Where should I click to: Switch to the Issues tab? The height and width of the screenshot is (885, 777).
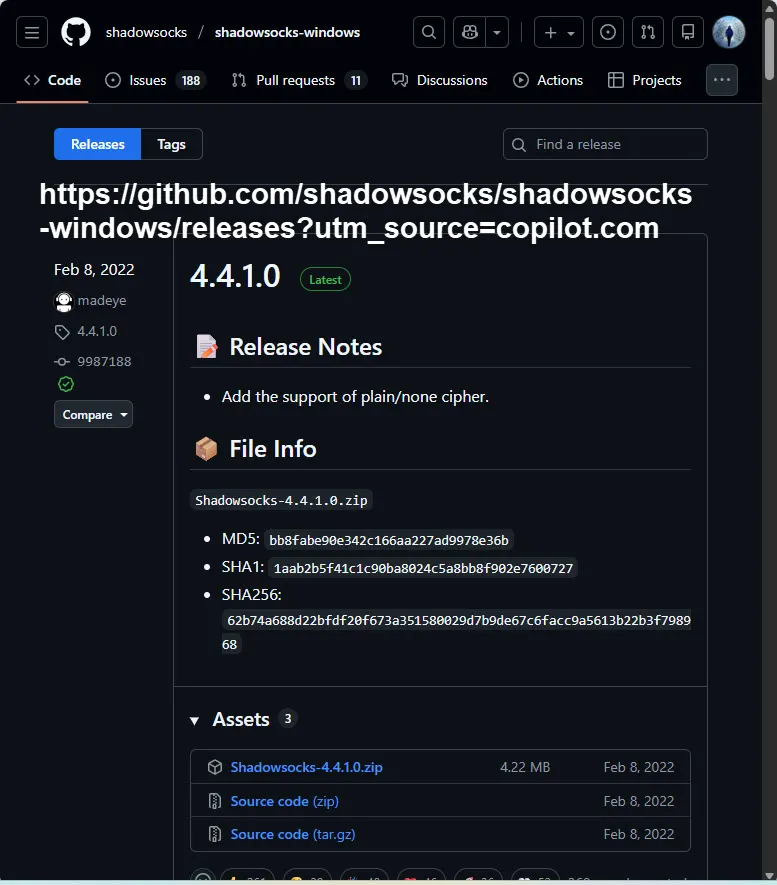[x=155, y=80]
